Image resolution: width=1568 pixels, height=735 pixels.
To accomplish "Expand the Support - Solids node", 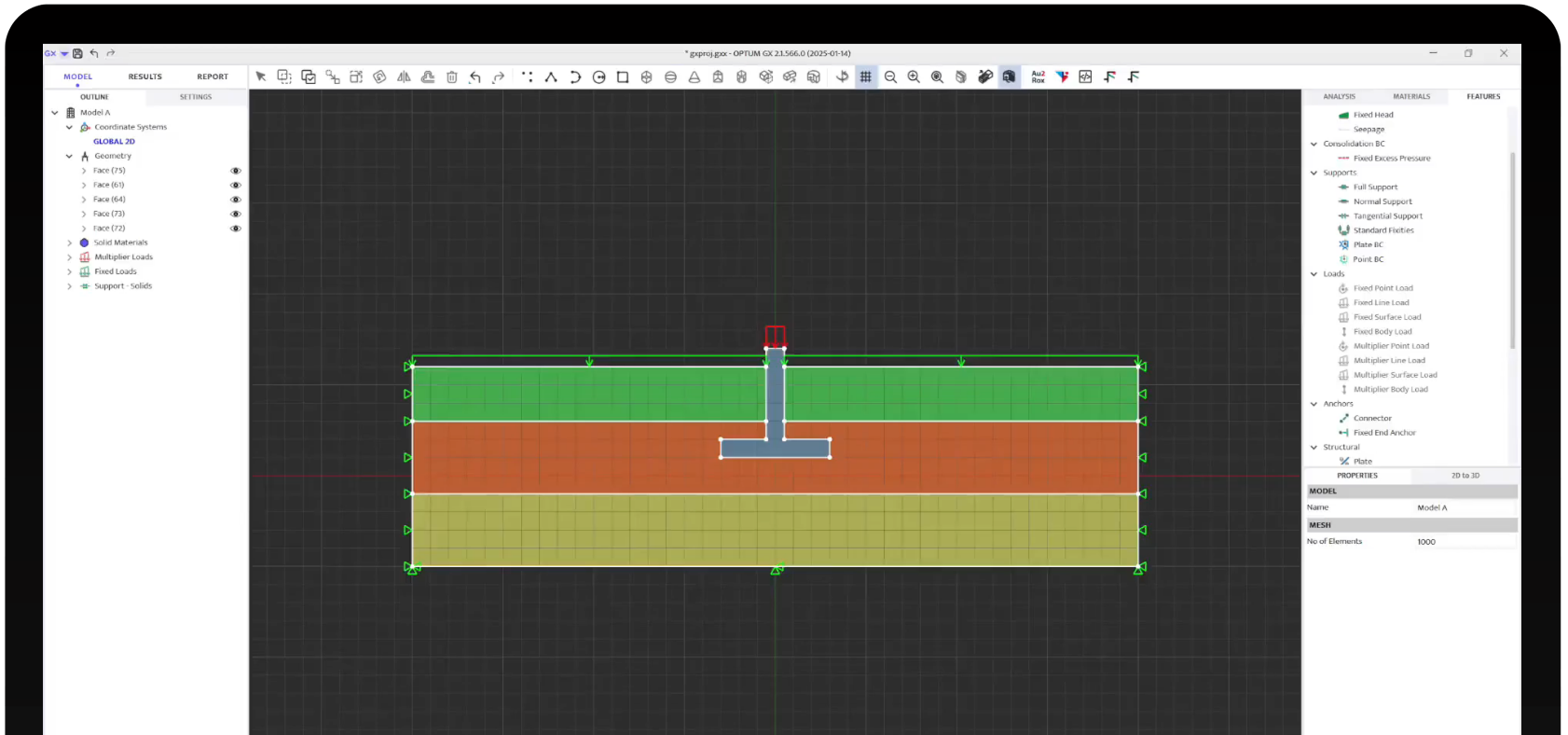I will [x=69, y=286].
